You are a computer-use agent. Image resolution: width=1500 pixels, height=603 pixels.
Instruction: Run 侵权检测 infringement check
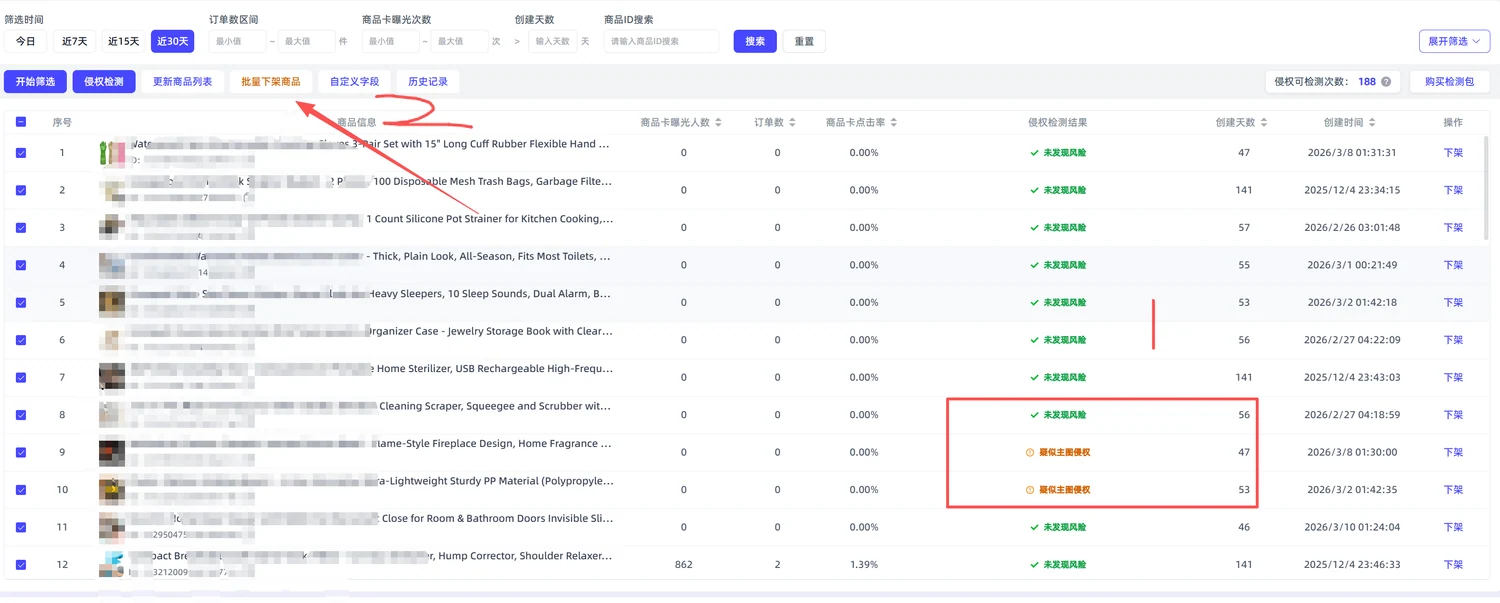[x=104, y=82]
